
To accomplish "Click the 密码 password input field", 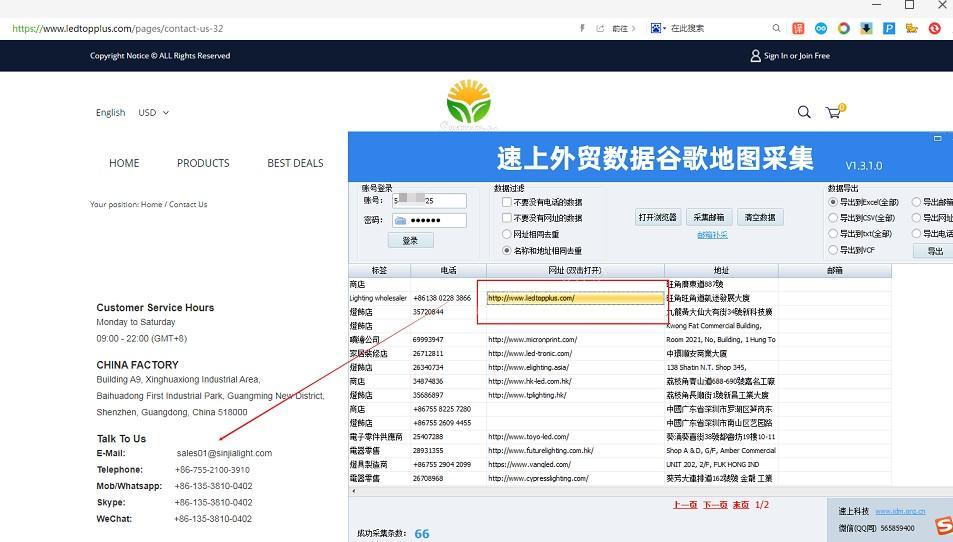I will tap(429, 220).
